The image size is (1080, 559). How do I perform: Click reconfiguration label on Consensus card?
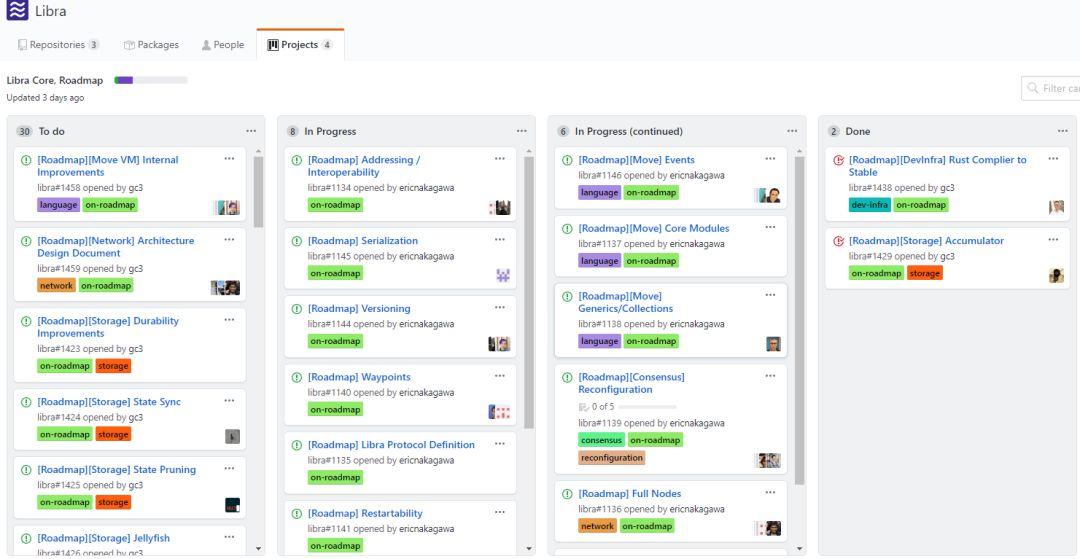[x=612, y=457]
